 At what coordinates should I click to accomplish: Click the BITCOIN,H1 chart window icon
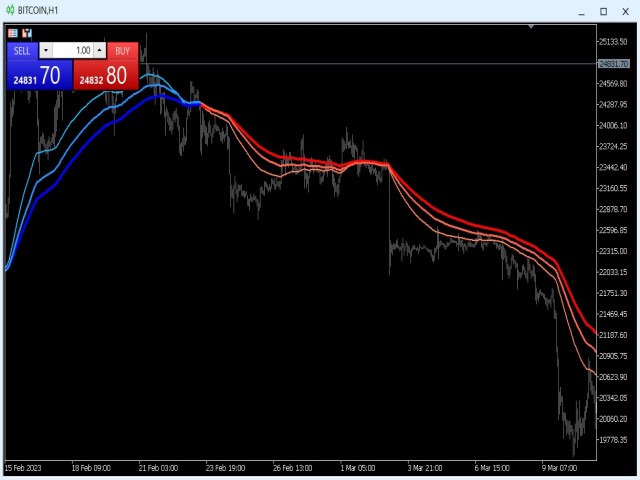pyautogui.click(x=10, y=10)
